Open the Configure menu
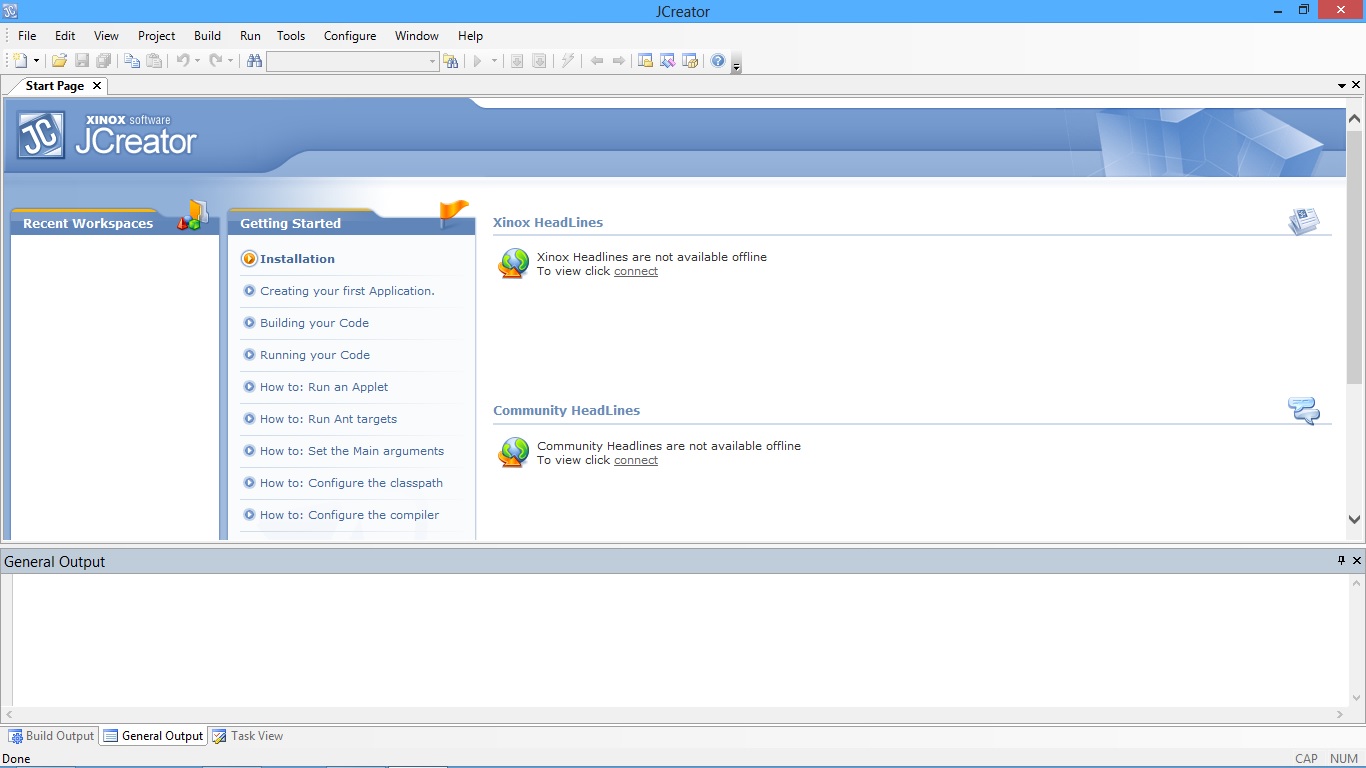 (350, 35)
